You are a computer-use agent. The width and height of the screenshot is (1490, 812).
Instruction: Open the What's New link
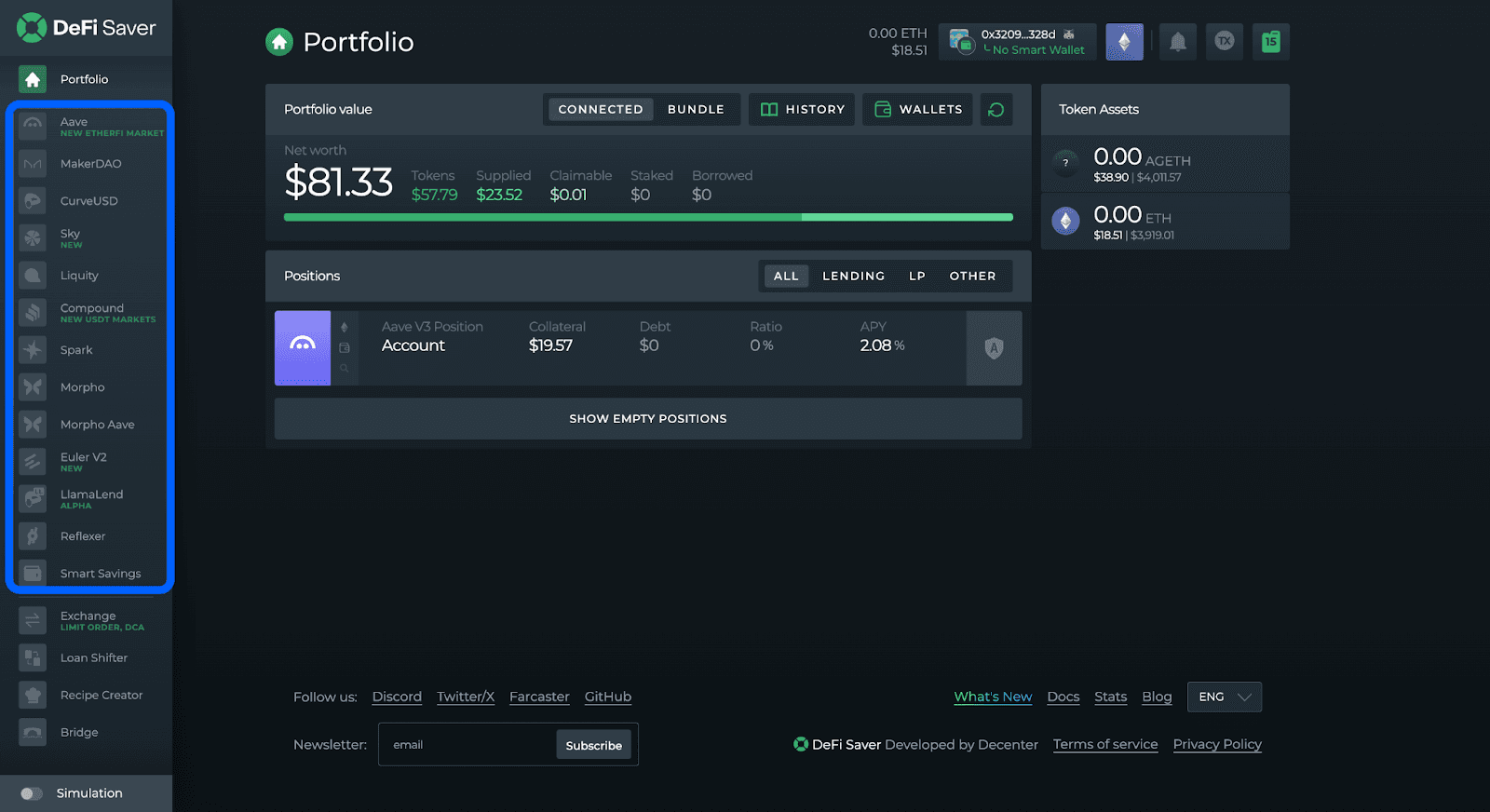coord(993,697)
